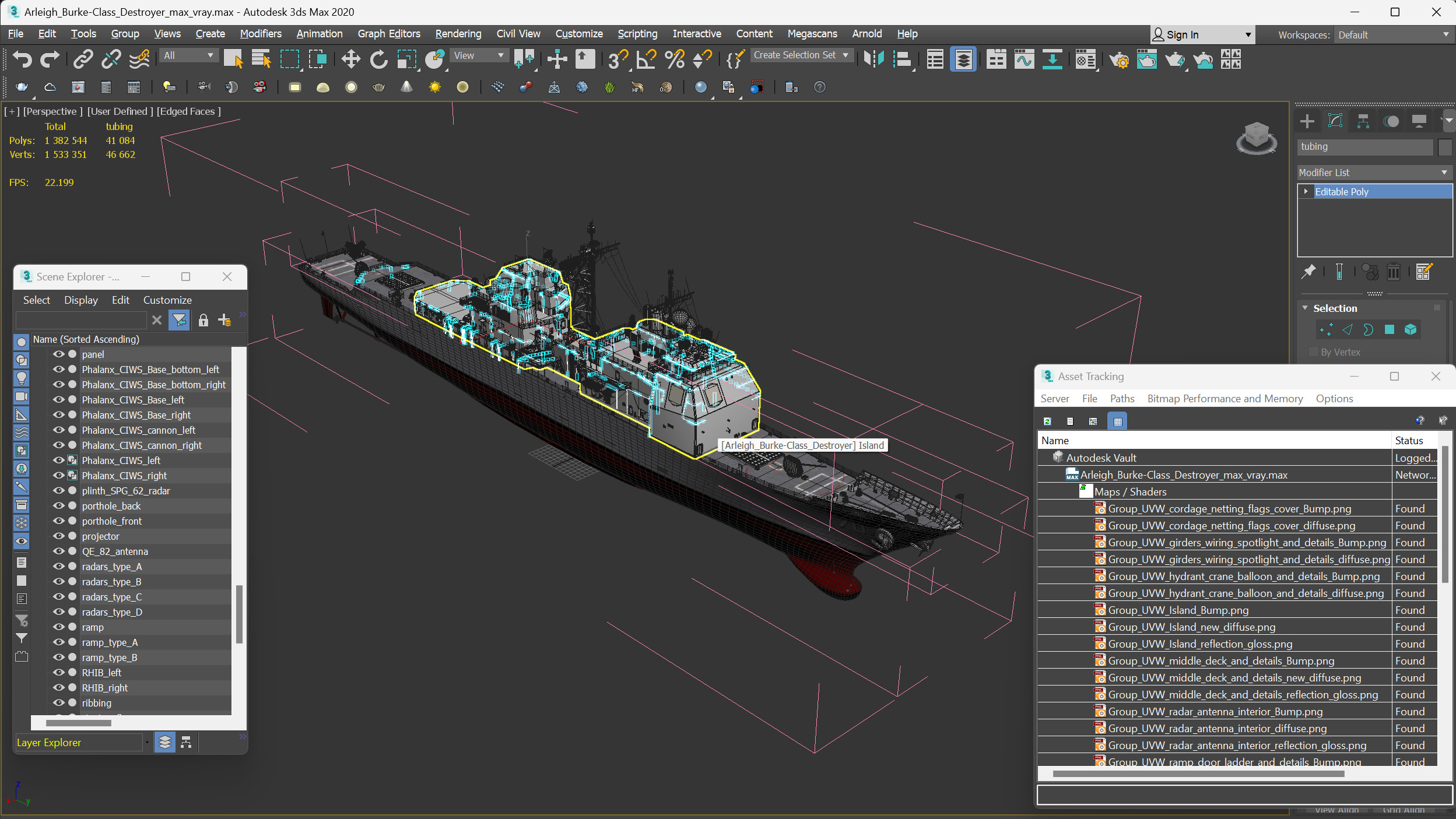Click the Select Object tool icon
The height and width of the screenshot is (819, 1456).
234,60
